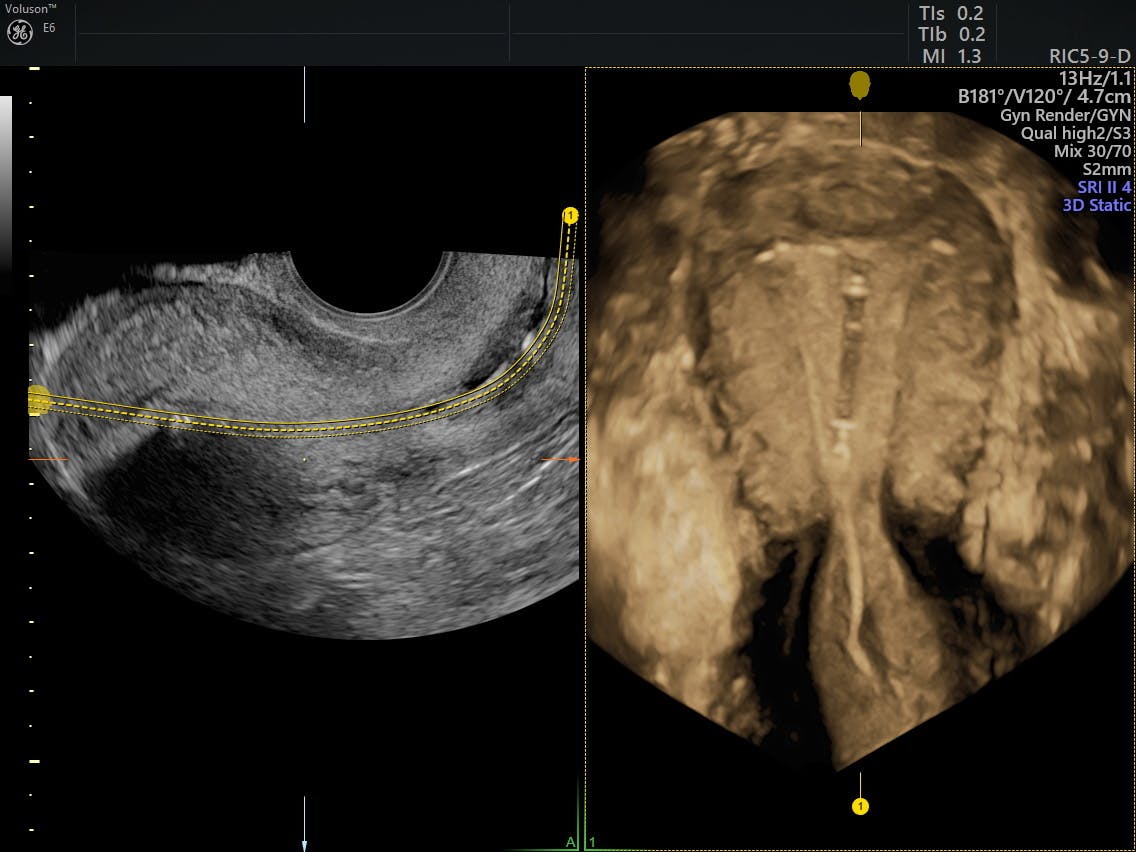
Task: Click the orange arrow at the 2D image's right edge
Action: click(x=559, y=460)
